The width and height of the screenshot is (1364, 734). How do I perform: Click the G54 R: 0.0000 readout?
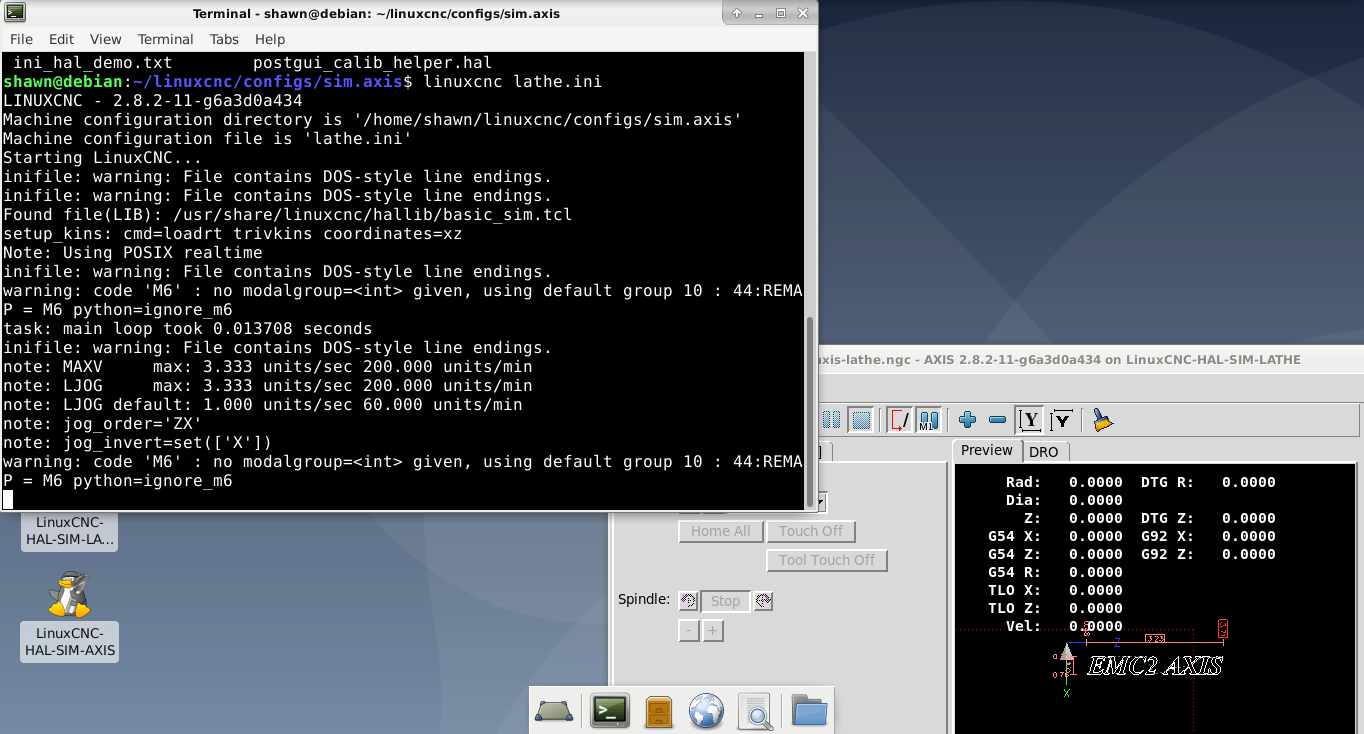[x=1055, y=572]
